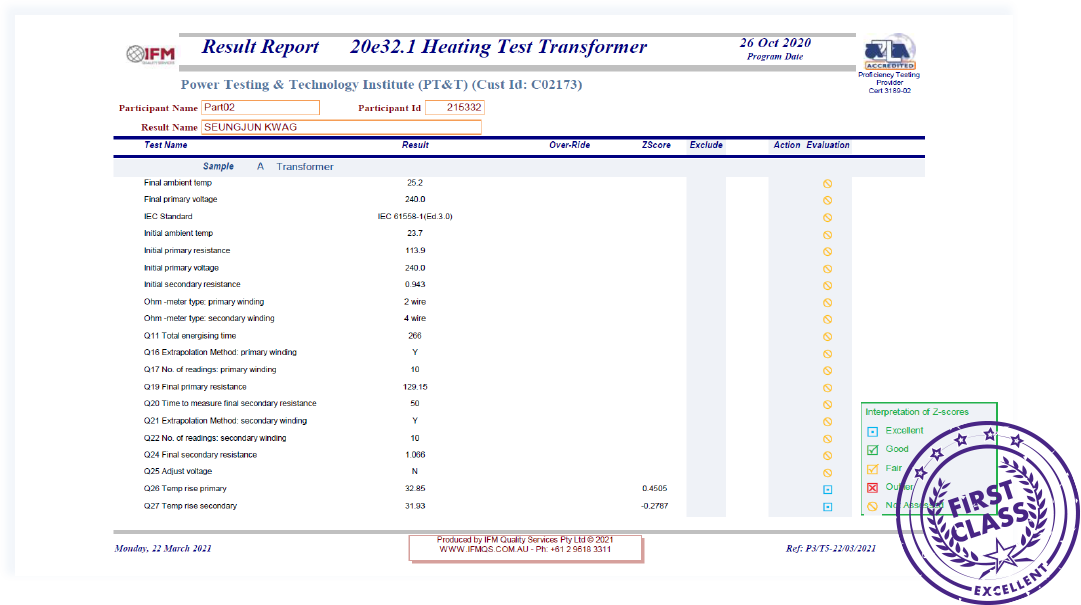The image size is (1081, 605).
Task: Click the result value IEC 61558-1(Ed.3.0)
Action: point(415,216)
